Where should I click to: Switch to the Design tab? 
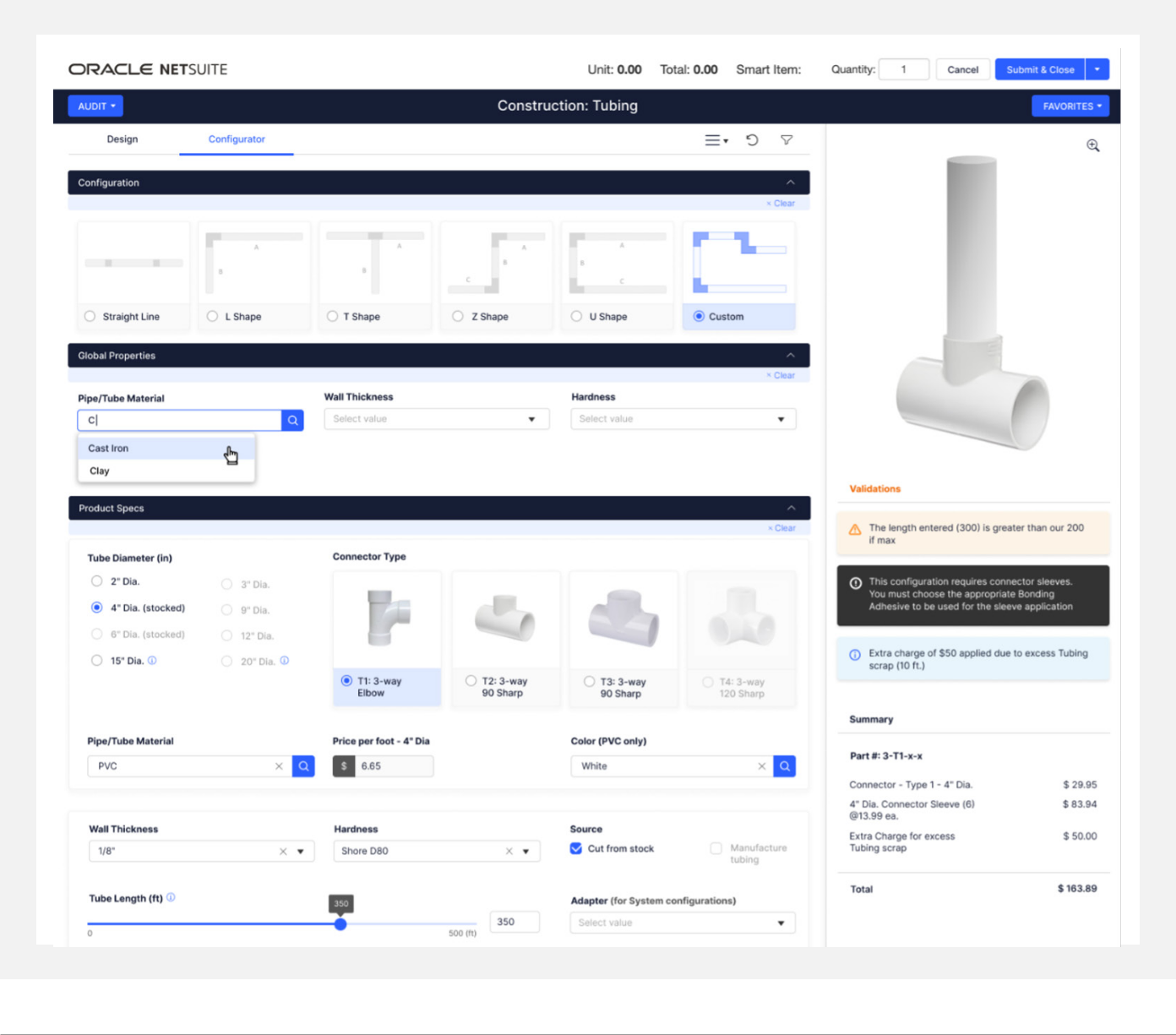tap(122, 139)
